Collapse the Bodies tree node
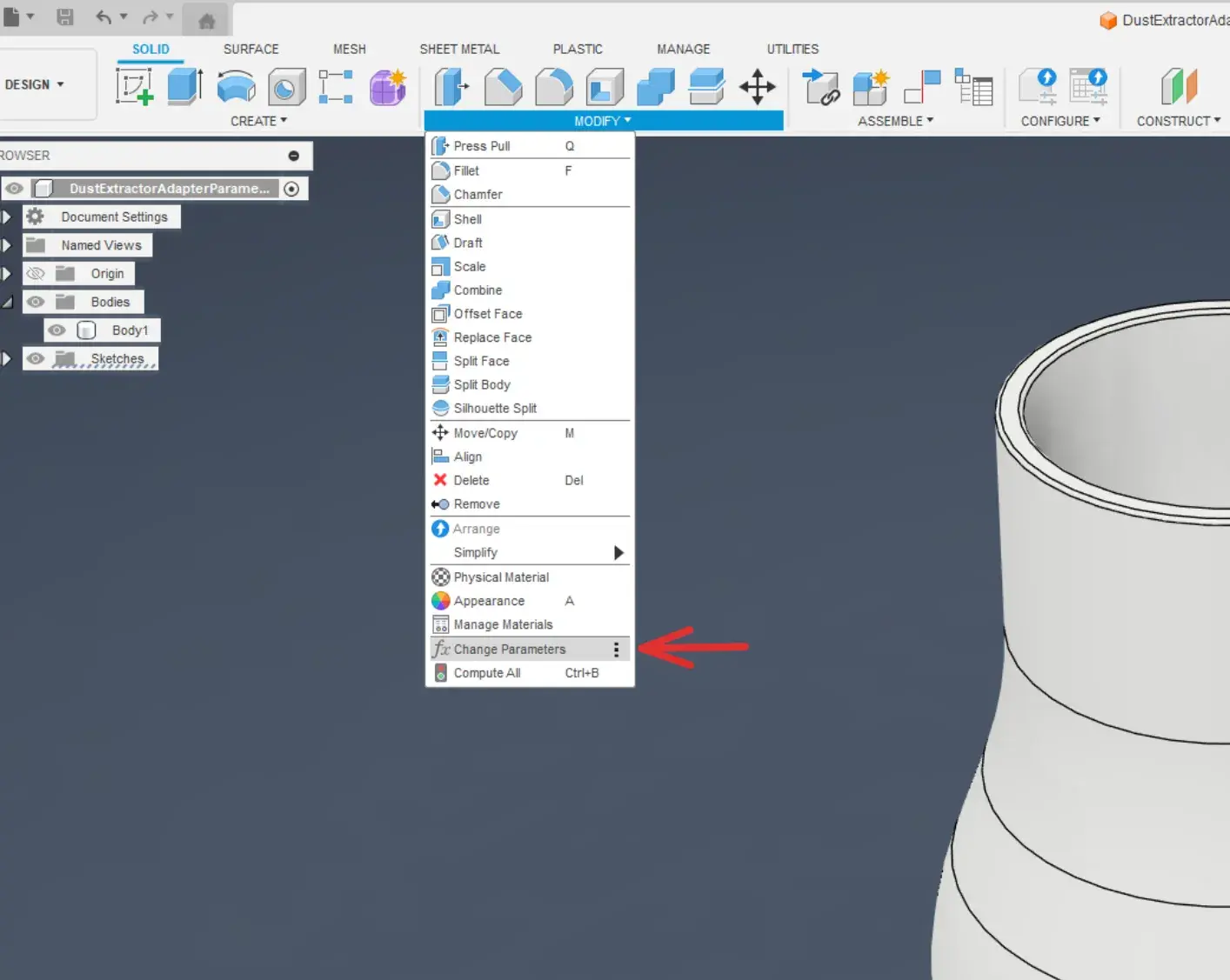1230x980 pixels. point(7,303)
